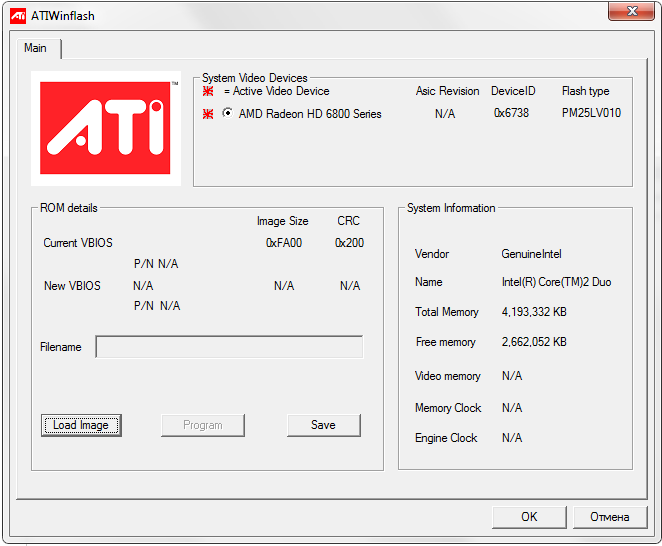This screenshot has width=662, height=546.
Task: Click the 'Video memory' label
Action: pyautogui.click(x=448, y=376)
